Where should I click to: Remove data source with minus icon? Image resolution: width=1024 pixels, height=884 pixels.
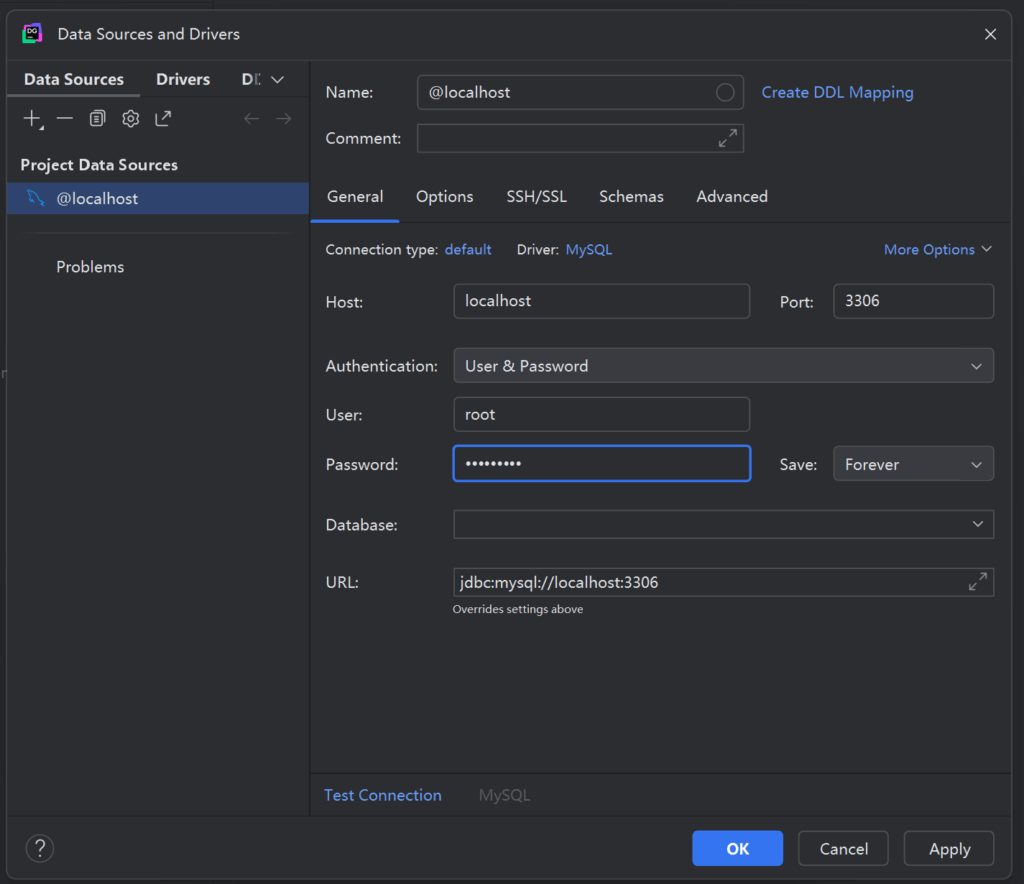click(x=65, y=119)
